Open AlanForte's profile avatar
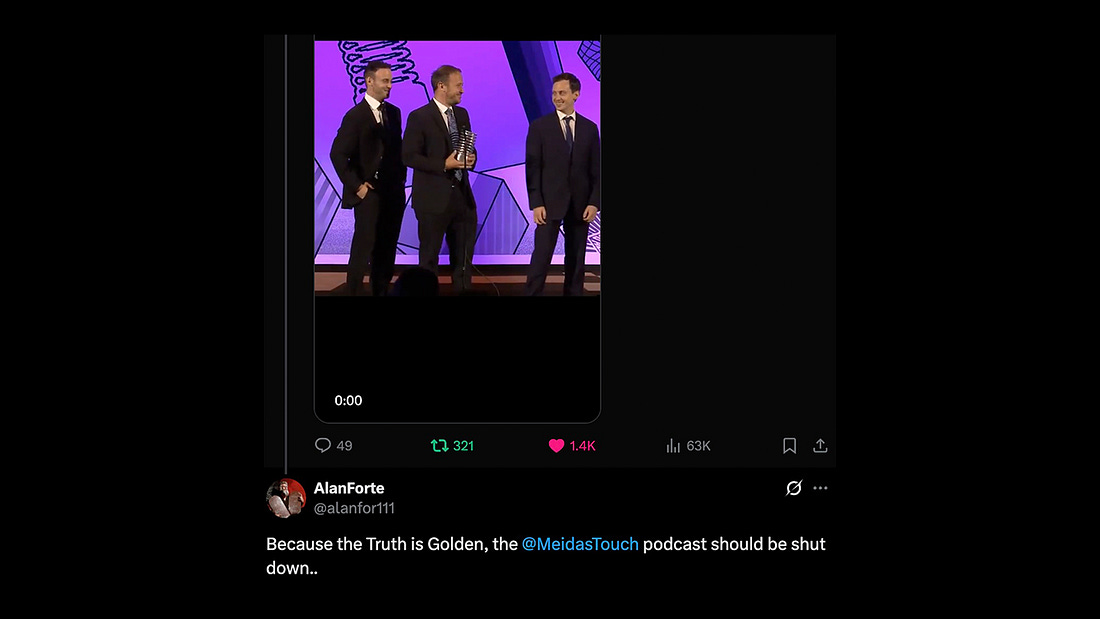Viewport: 1100px width, 619px height. pos(286,498)
